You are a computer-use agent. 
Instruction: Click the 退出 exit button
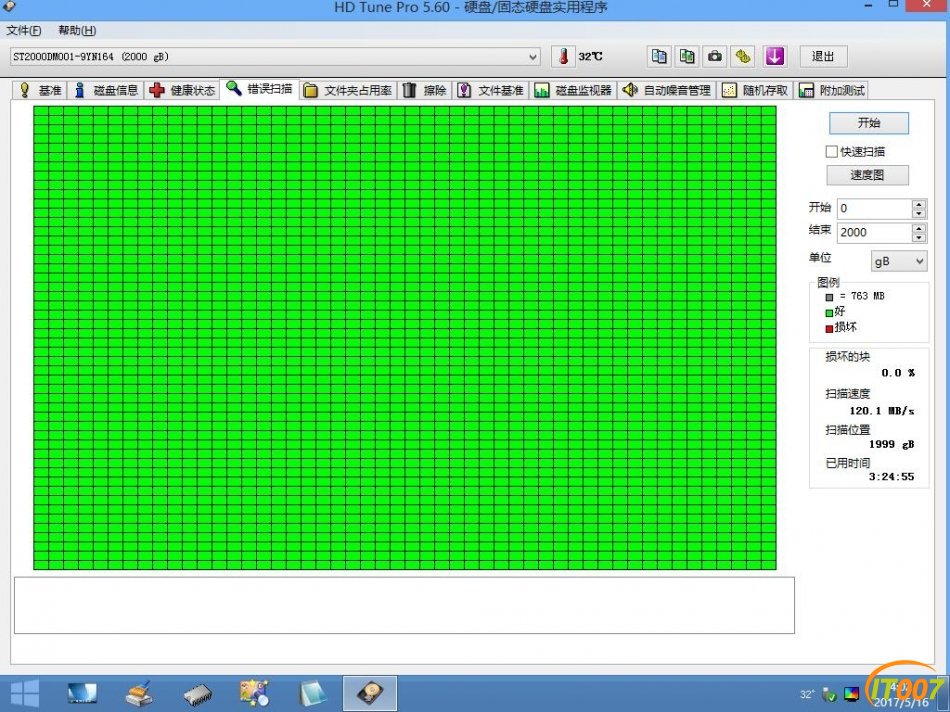[823, 56]
